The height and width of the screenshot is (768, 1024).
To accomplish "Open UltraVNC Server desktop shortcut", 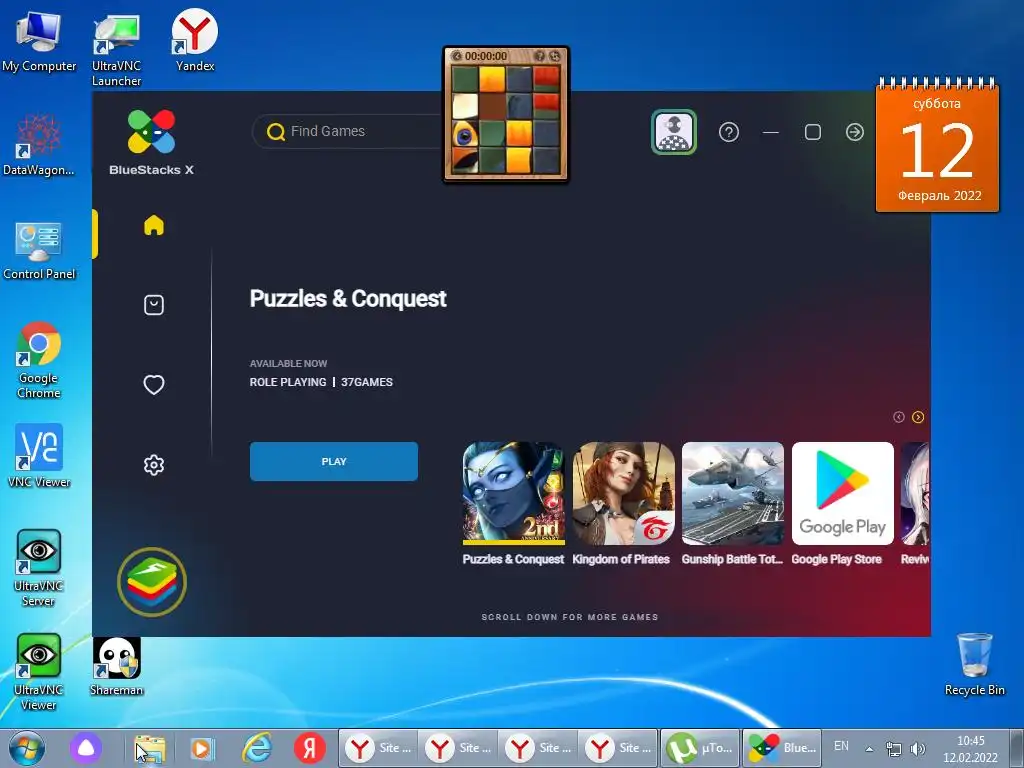I will pyautogui.click(x=39, y=568).
